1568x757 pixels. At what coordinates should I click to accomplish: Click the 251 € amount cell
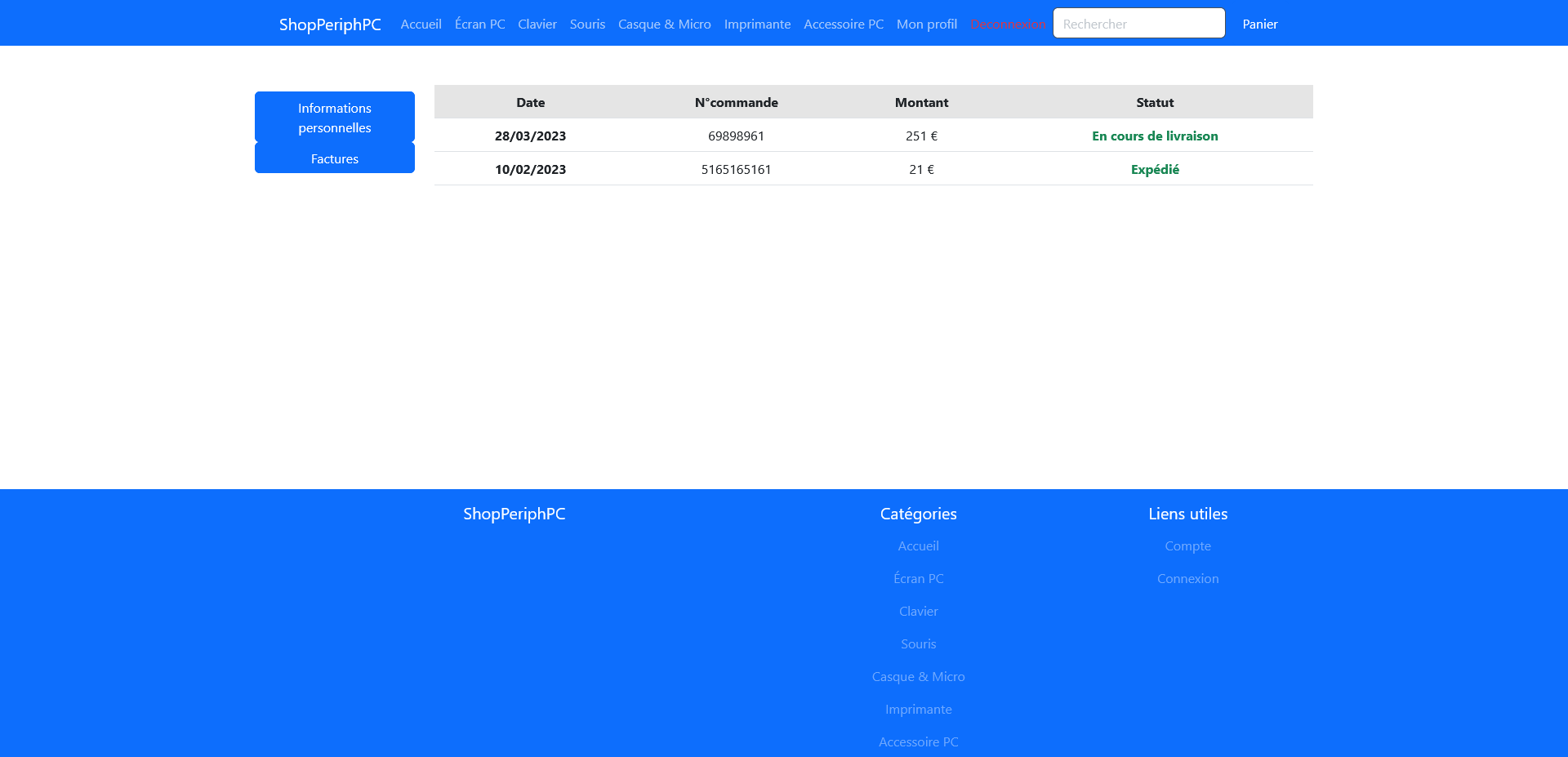[x=921, y=136]
